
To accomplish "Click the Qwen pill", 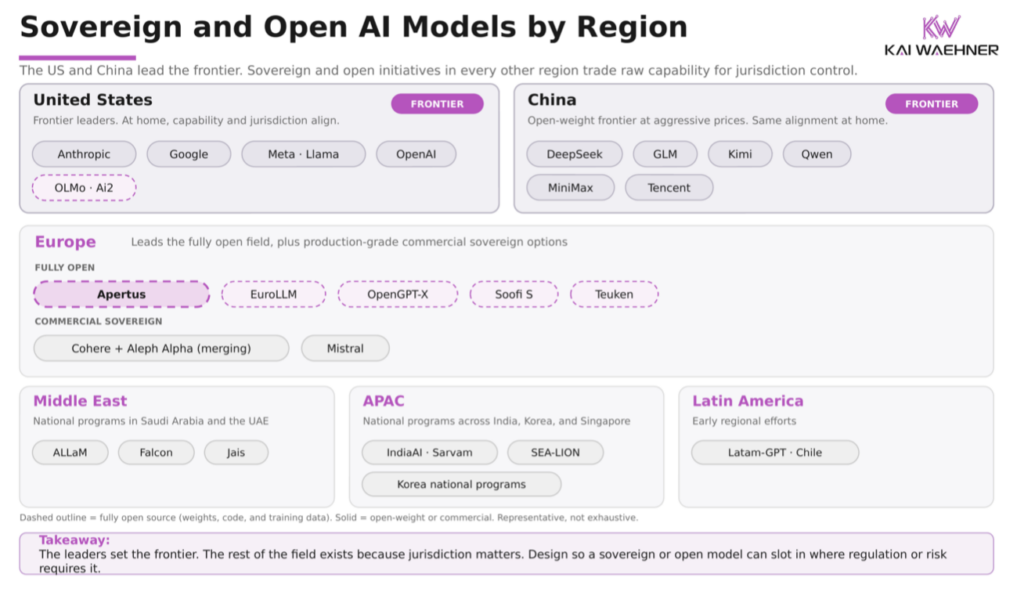I will (817, 154).
